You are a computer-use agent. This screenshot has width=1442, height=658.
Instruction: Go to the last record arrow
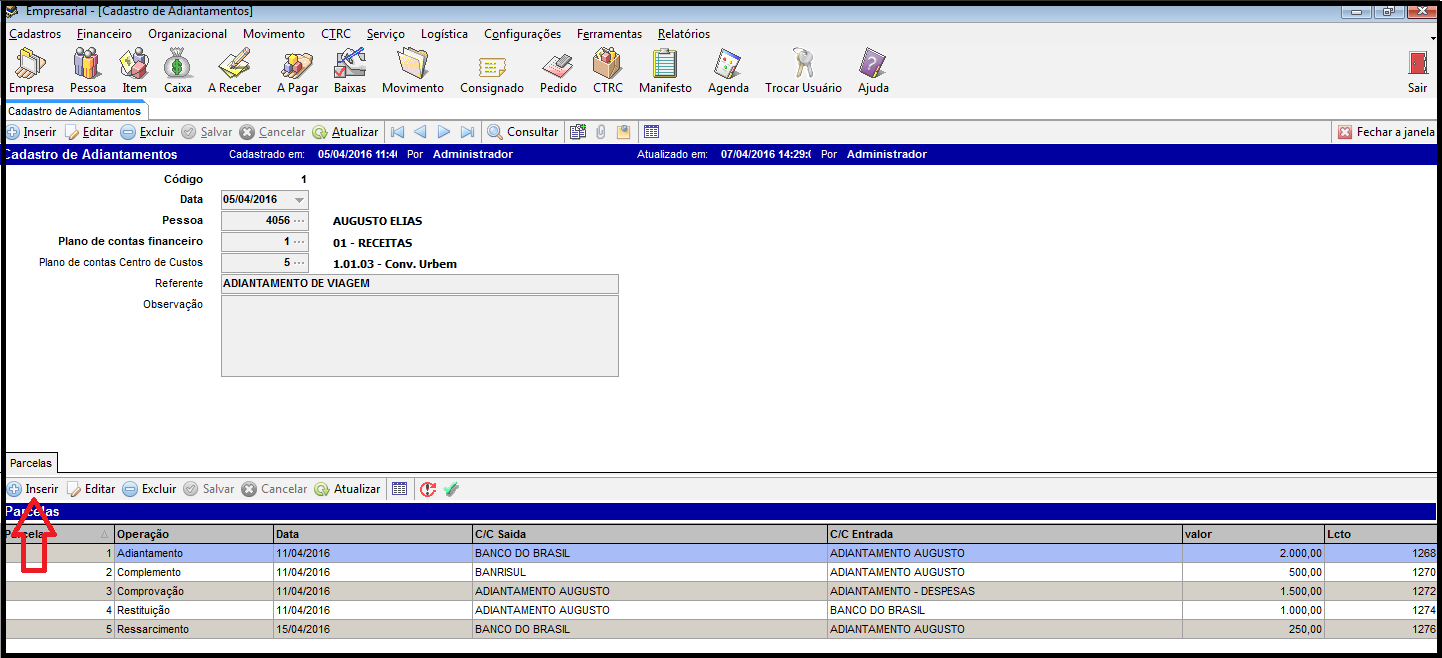click(x=467, y=132)
